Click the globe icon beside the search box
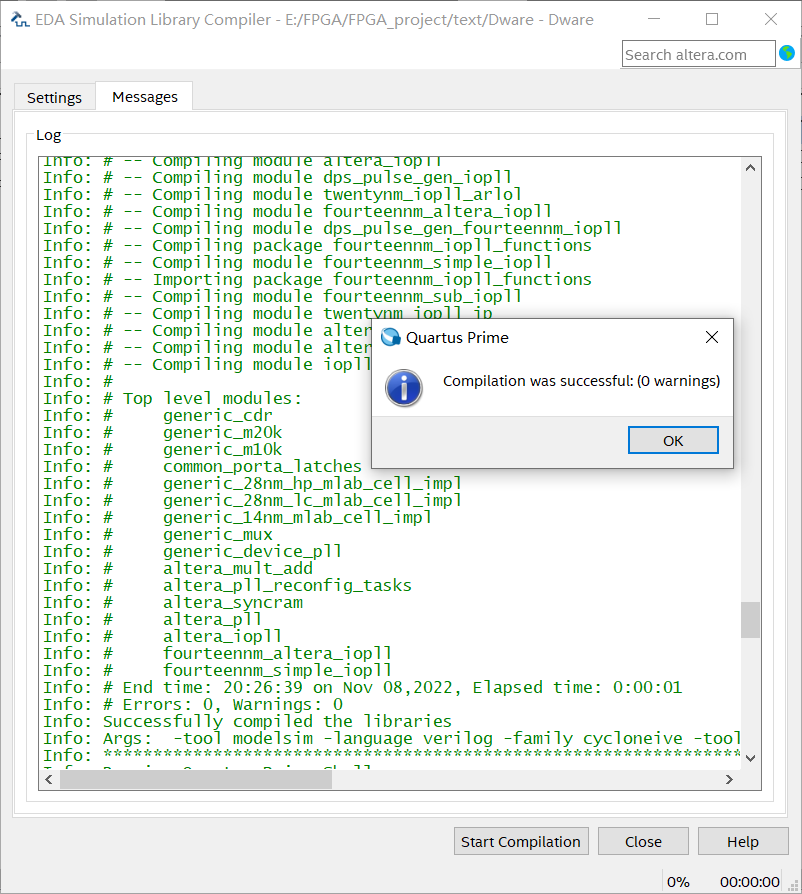 click(x=787, y=53)
